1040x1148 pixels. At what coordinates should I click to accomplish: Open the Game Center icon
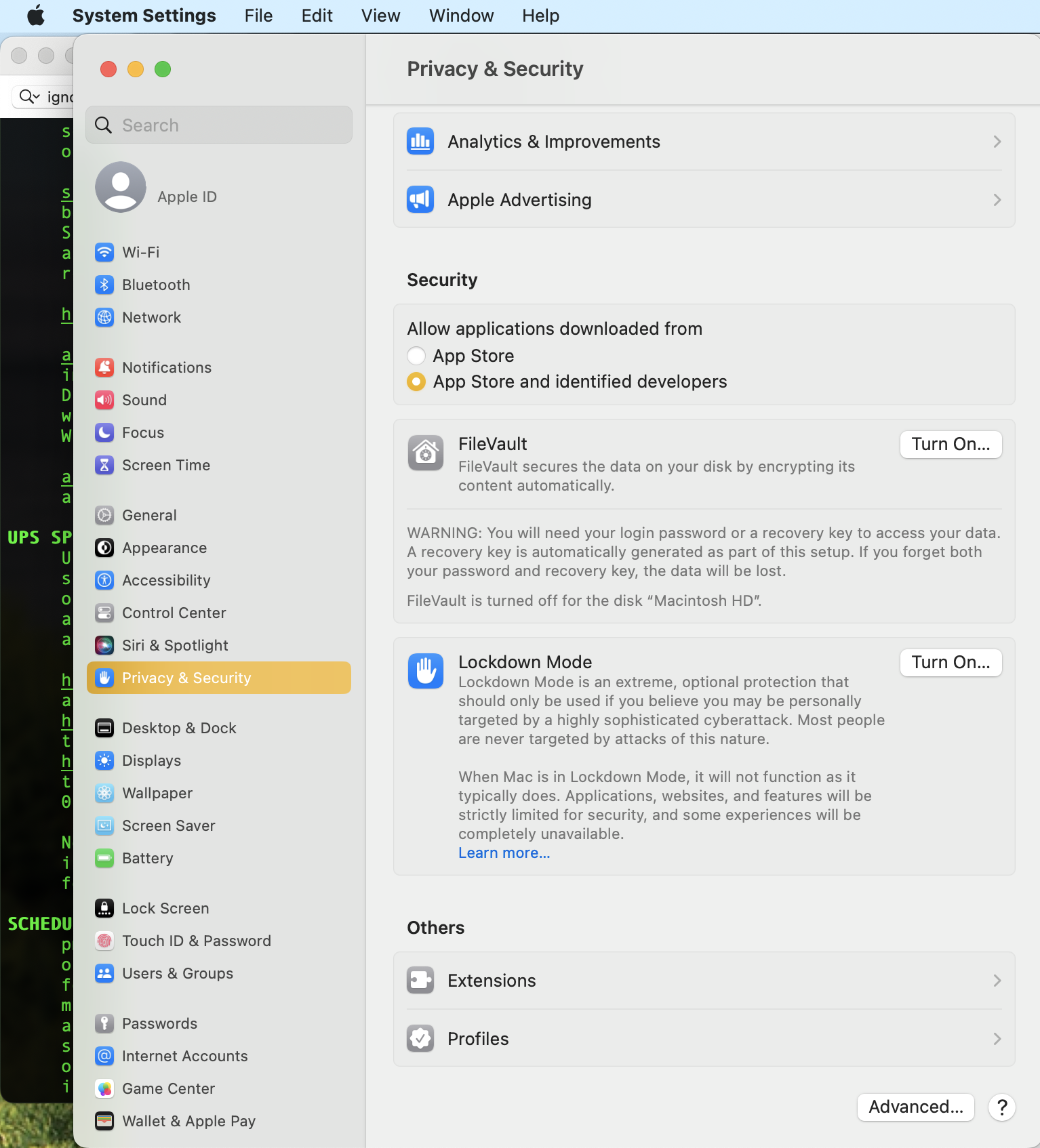coord(104,1088)
